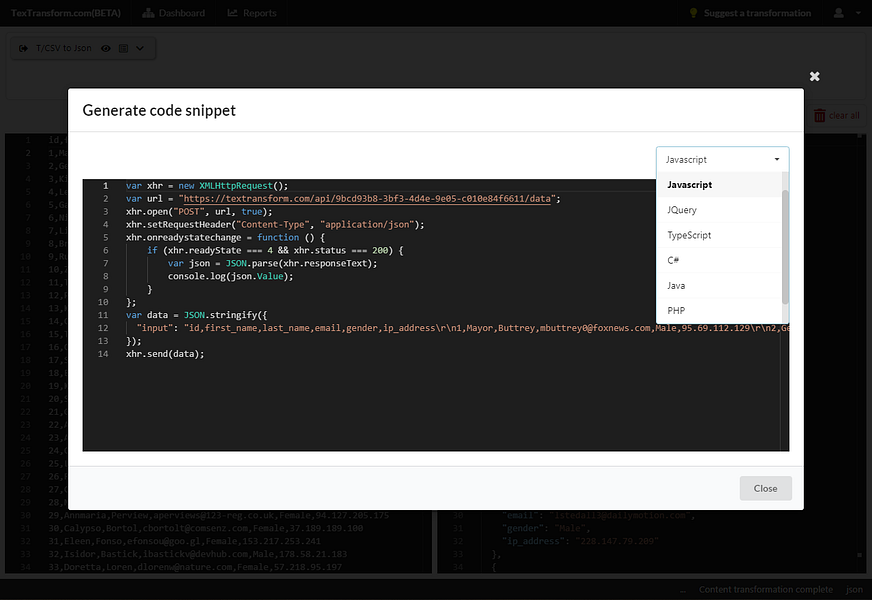Click the export arrow icon on the T/CSV to Json tab
Screen dimensions: 872x600
[x=23, y=48]
